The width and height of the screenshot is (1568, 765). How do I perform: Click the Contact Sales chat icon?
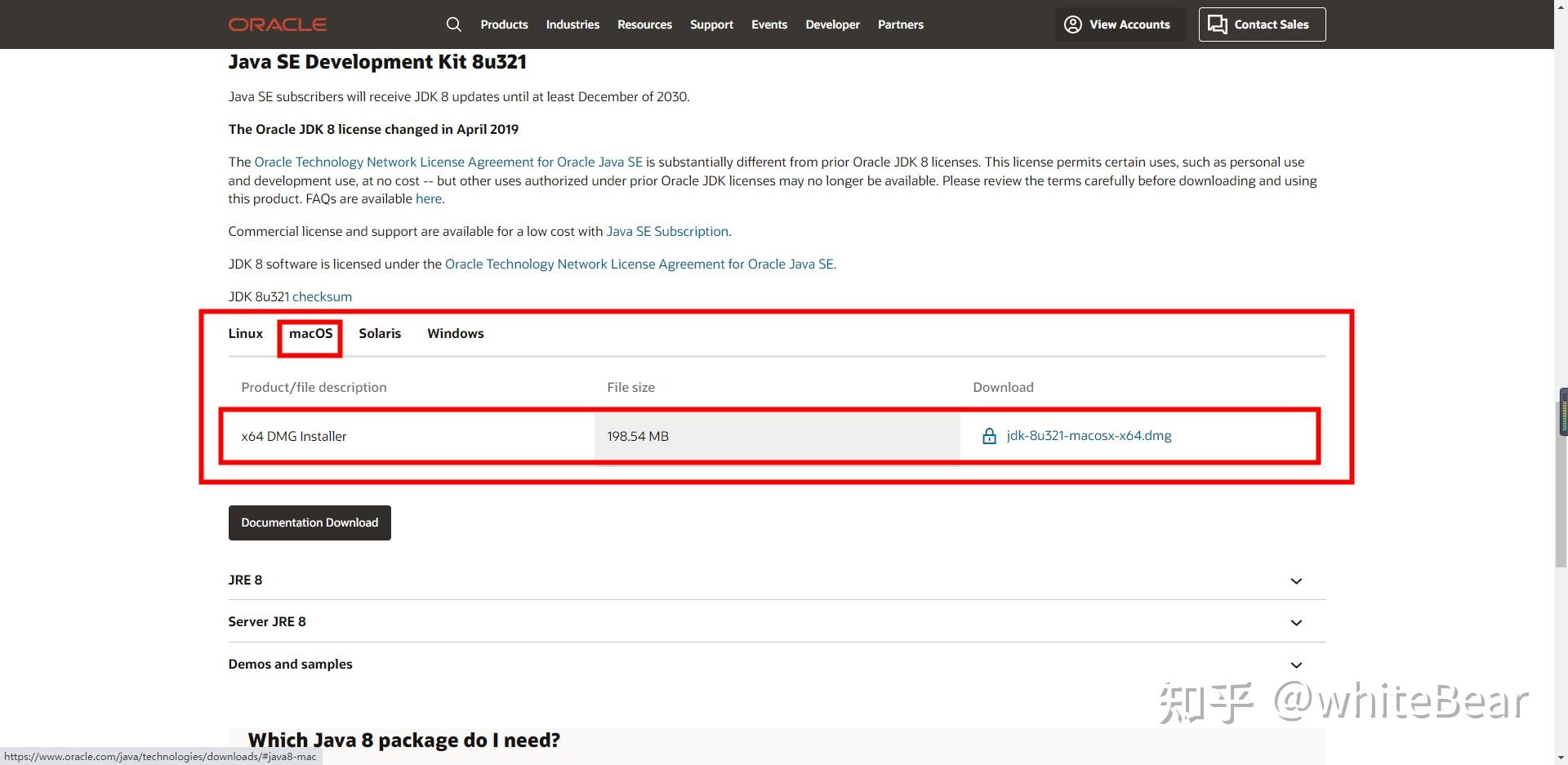[x=1218, y=24]
